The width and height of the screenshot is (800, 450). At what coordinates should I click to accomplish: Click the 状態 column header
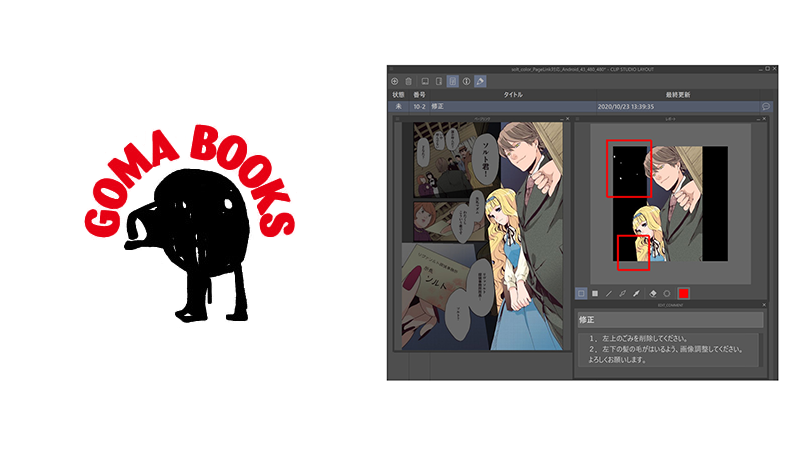[398, 94]
